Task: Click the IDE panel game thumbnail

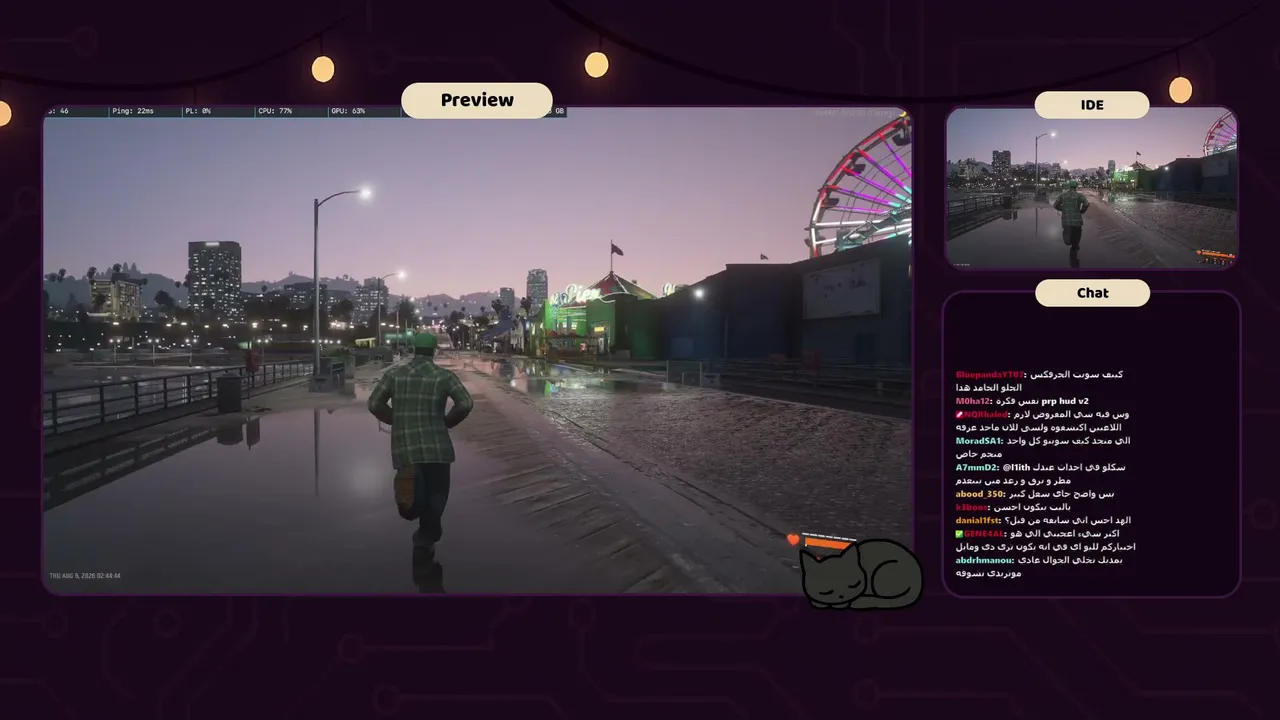Action: click(x=1092, y=188)
